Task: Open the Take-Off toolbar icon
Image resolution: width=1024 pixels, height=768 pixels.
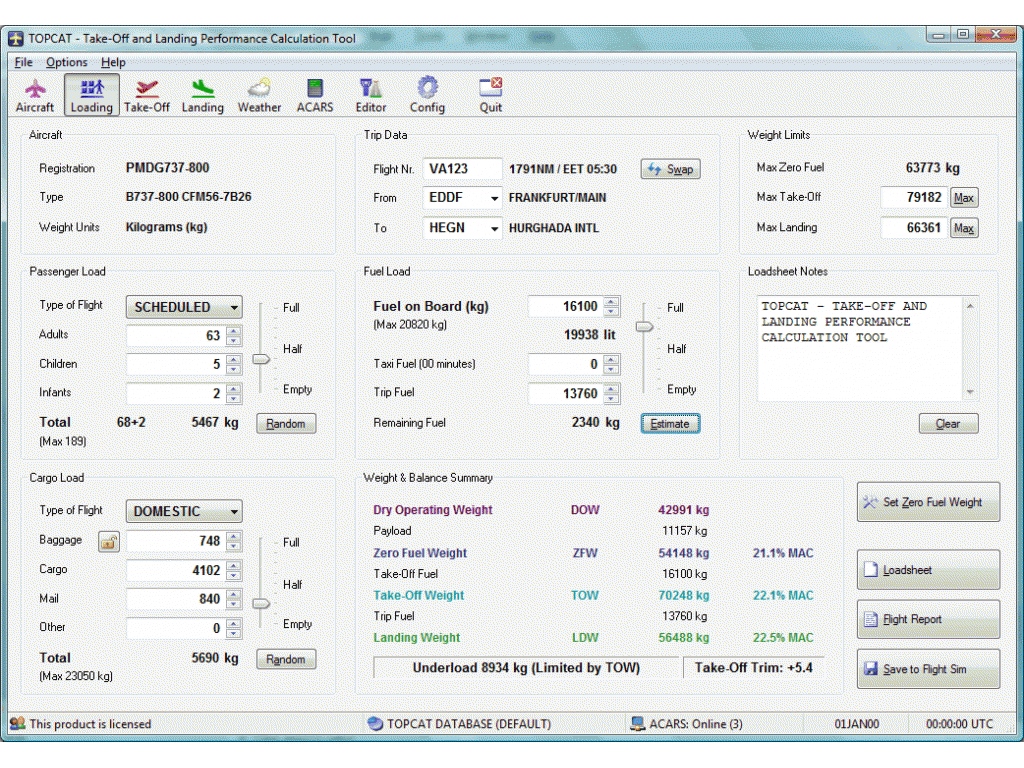Action: (x=147, y=95)
